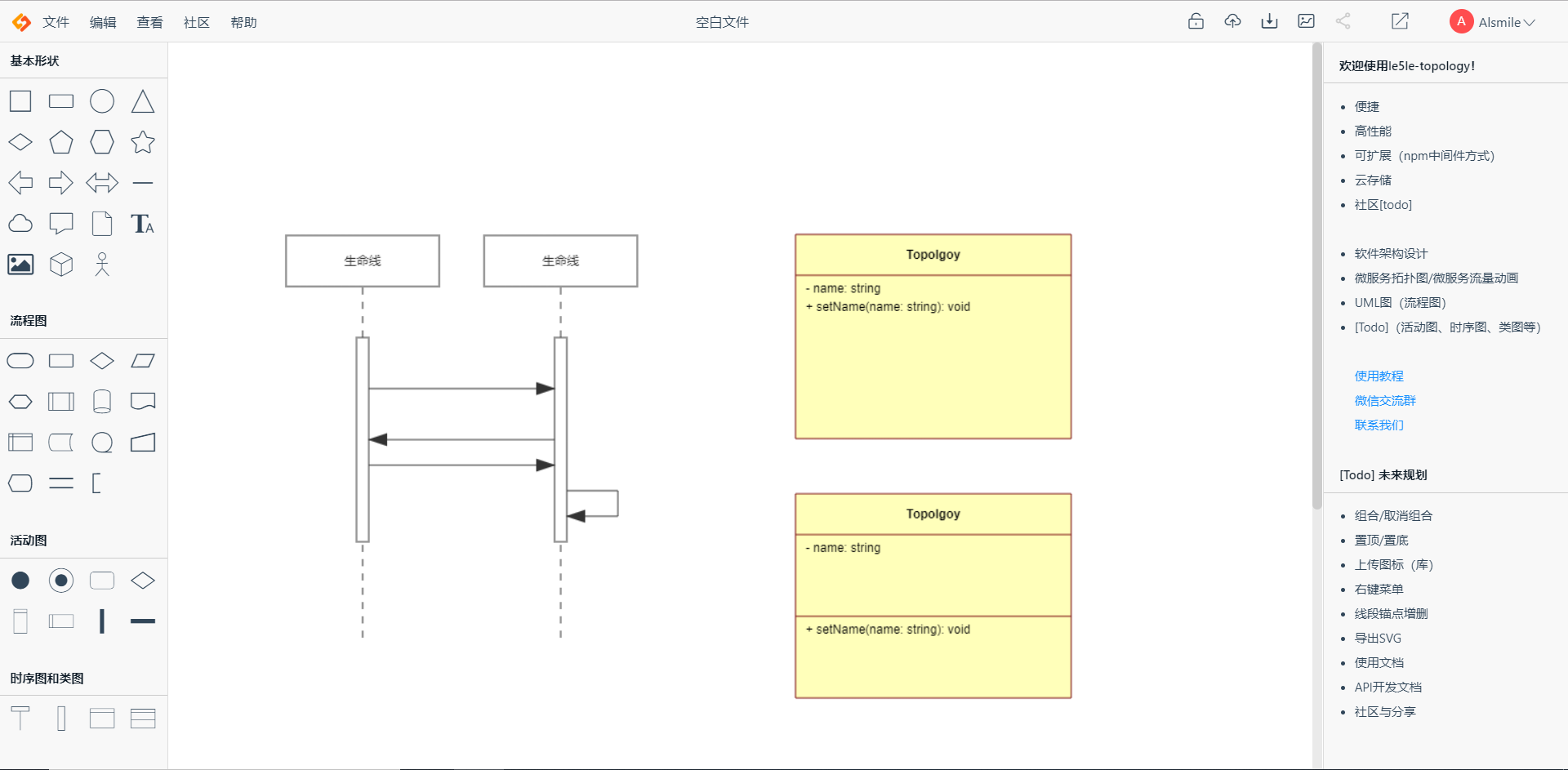Select the upper Topolgoy class title
The width and height of the screenshot is (1568, 770).
click(933, 255)
